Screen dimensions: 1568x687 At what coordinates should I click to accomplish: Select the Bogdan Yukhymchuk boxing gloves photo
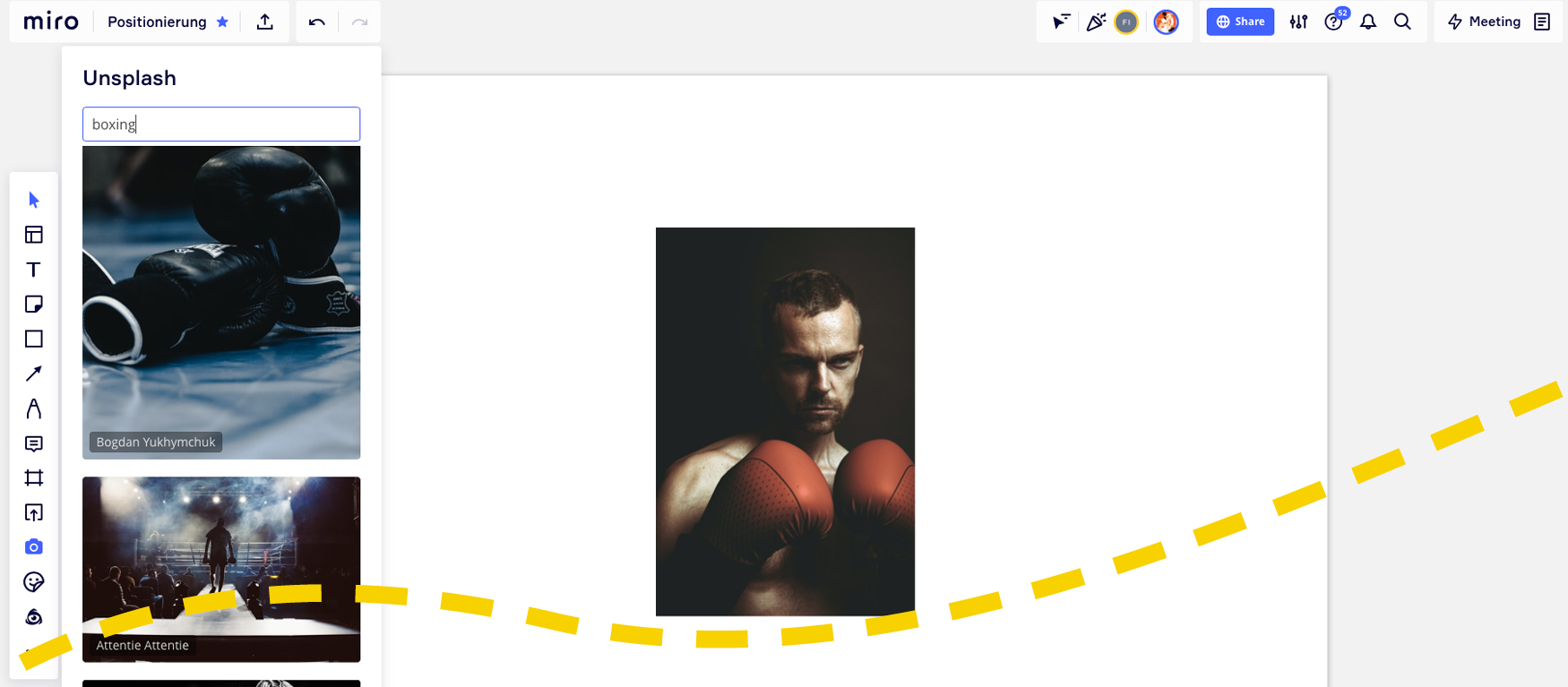221,303
